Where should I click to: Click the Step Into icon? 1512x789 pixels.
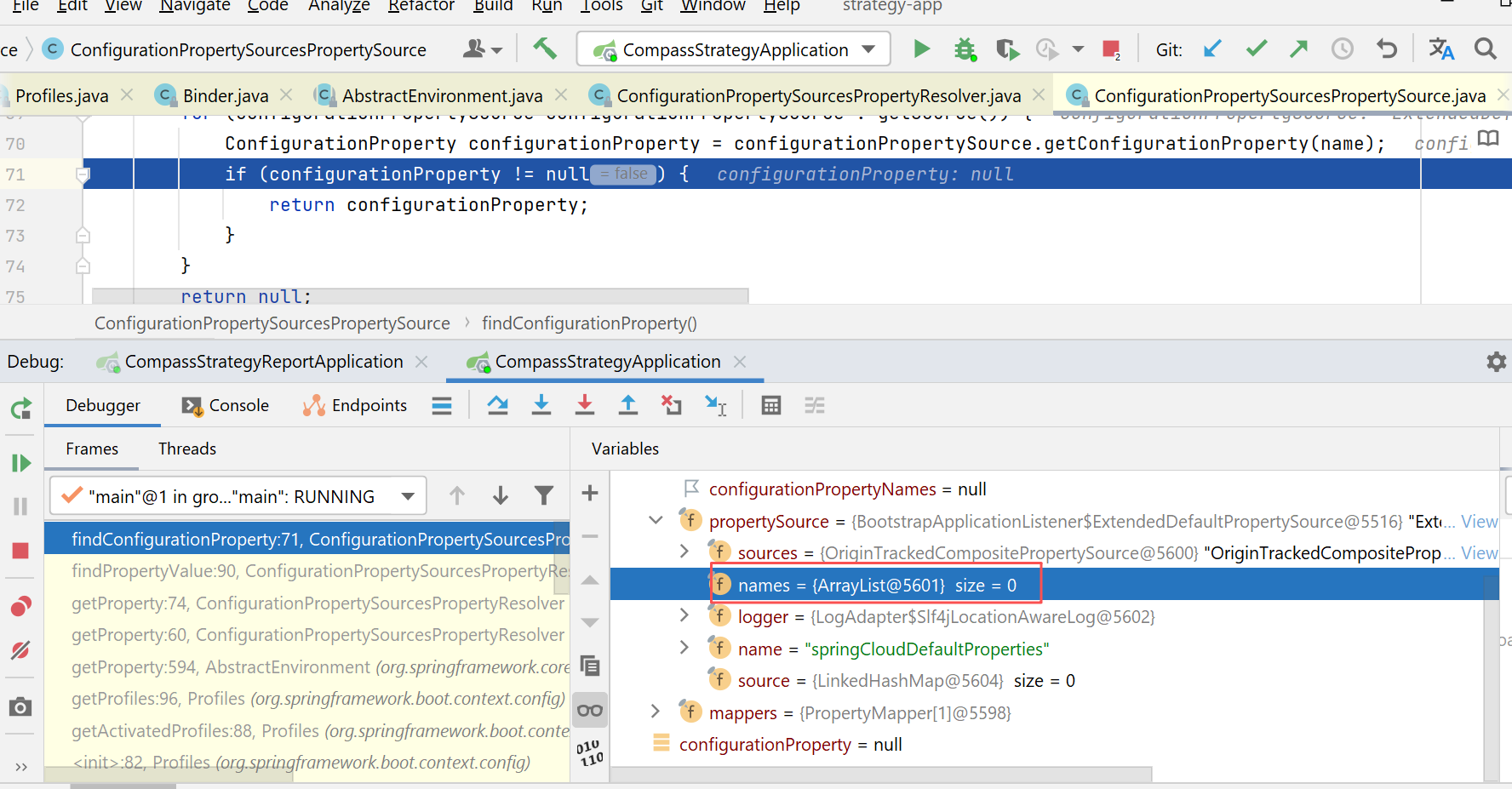coord(541,405)
